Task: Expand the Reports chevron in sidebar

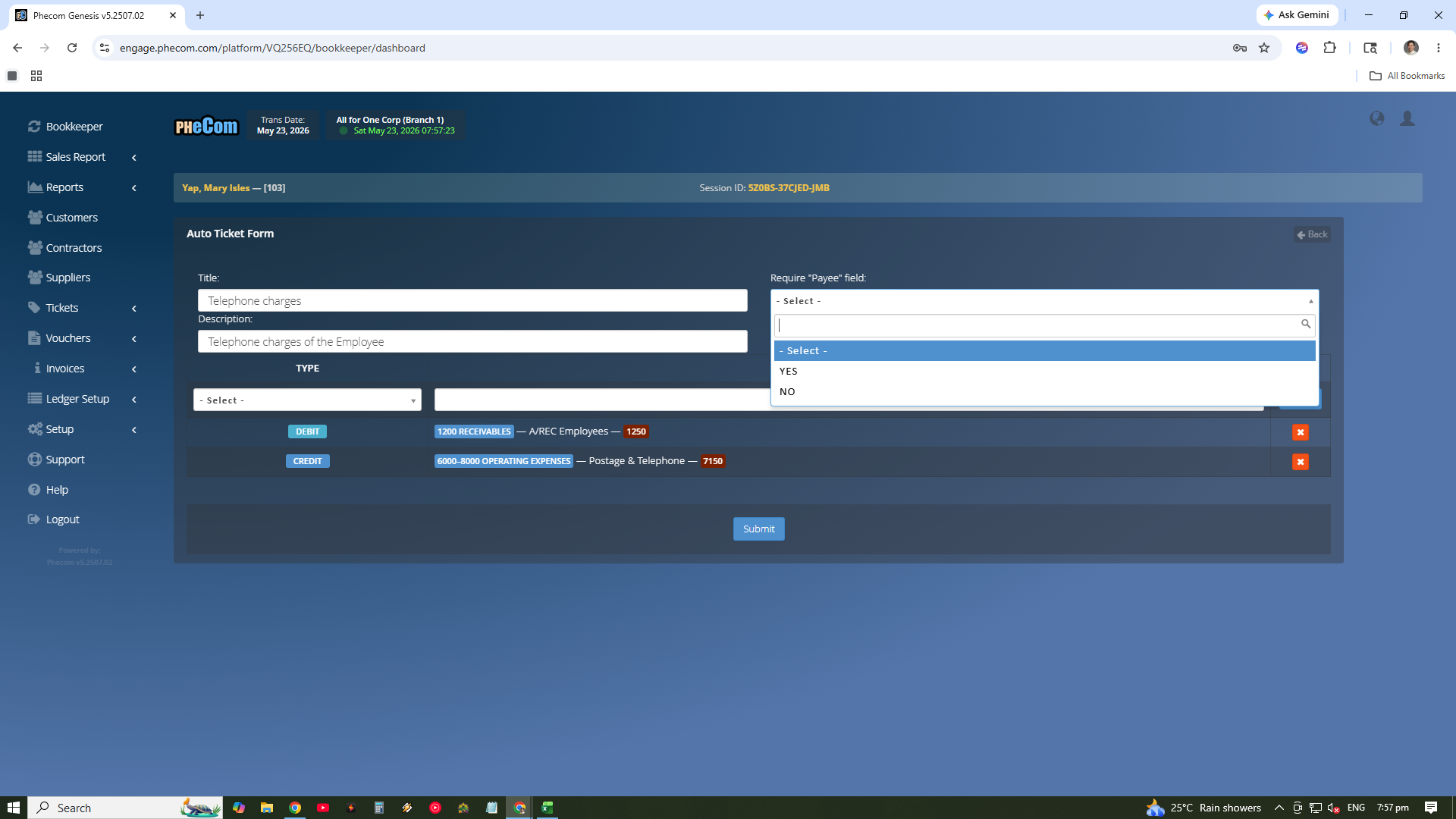Action: tap(134, 187)
